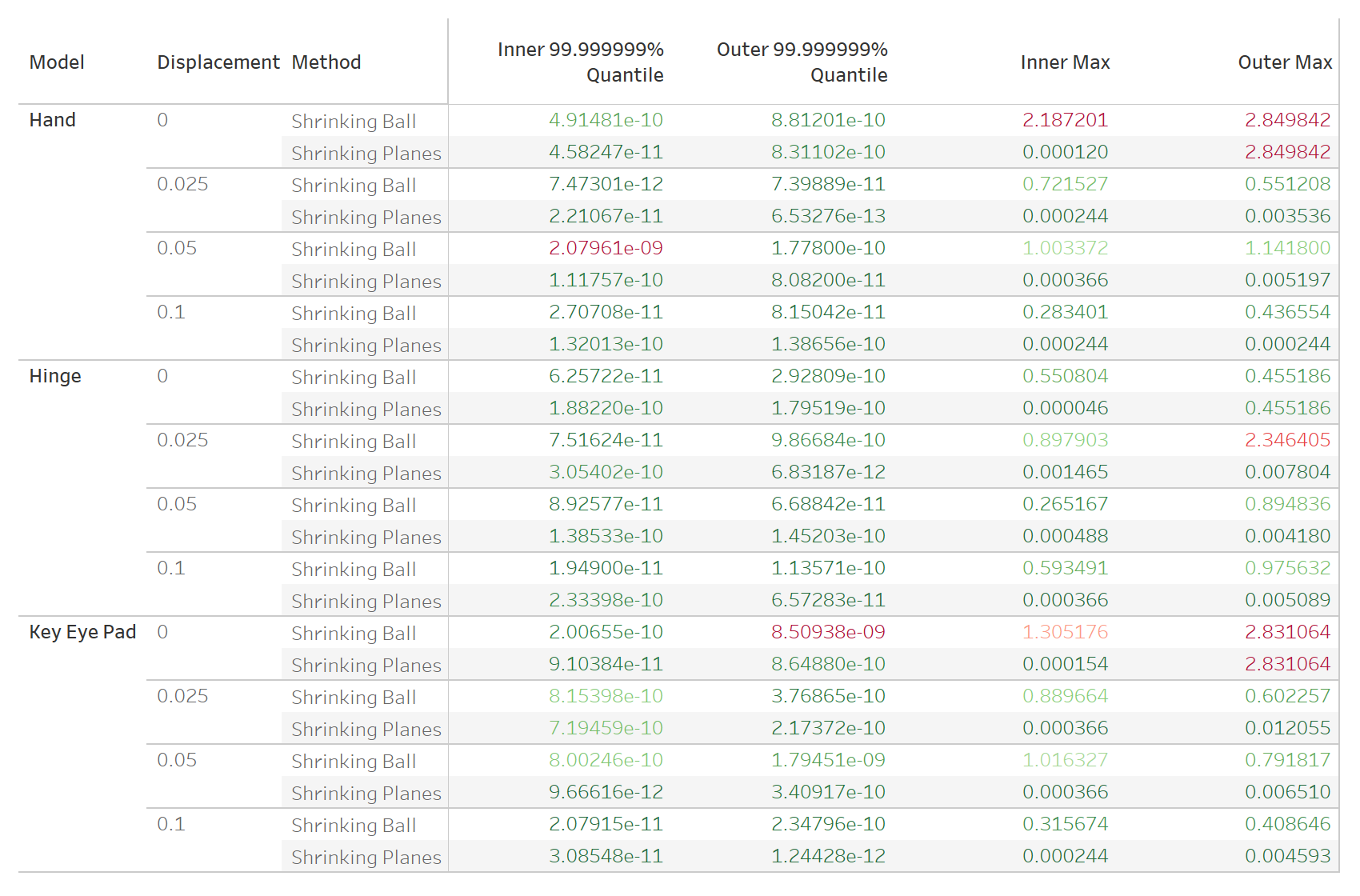The width and height of the screenshot is (1360, 896).
Task: Click the Outer Max value 0.005197
Action: (x=1288, y=280)
